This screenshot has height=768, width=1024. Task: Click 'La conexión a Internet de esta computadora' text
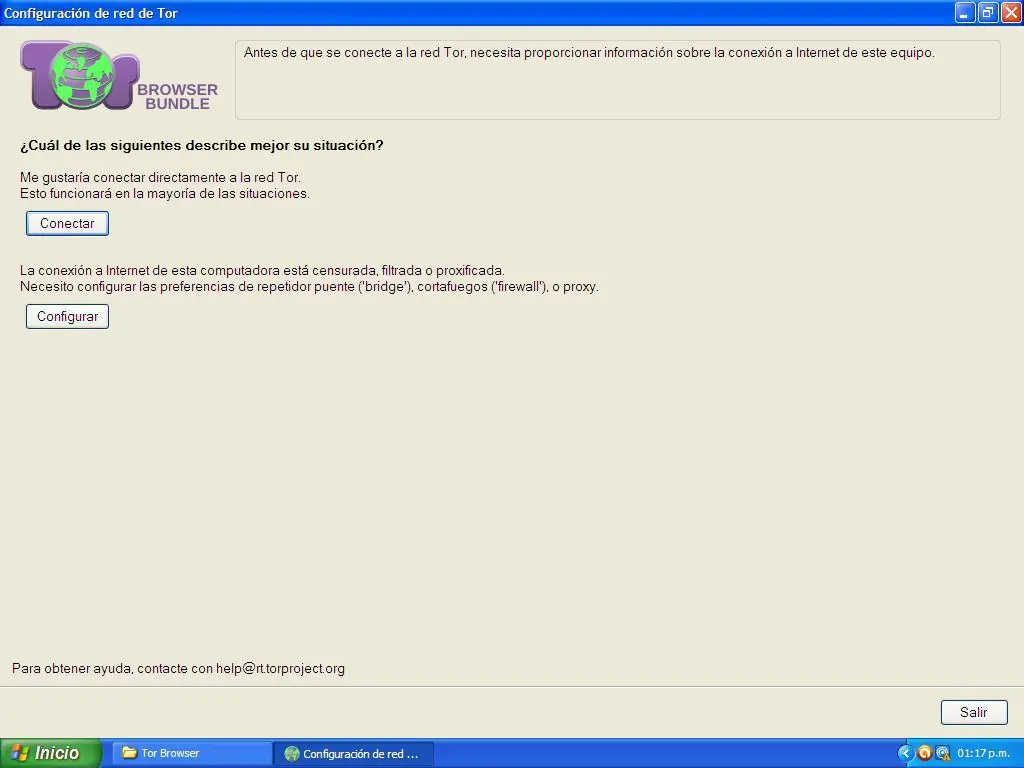click(x=262, y=270)
